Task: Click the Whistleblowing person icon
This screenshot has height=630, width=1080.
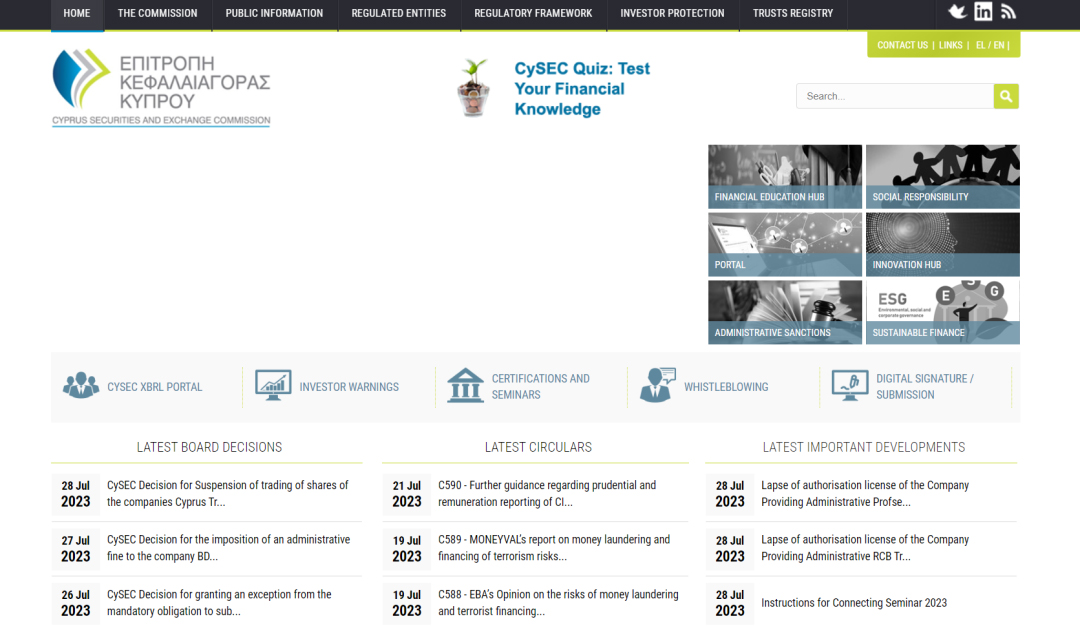Action: pyautogui.click(x=658, y=386)
